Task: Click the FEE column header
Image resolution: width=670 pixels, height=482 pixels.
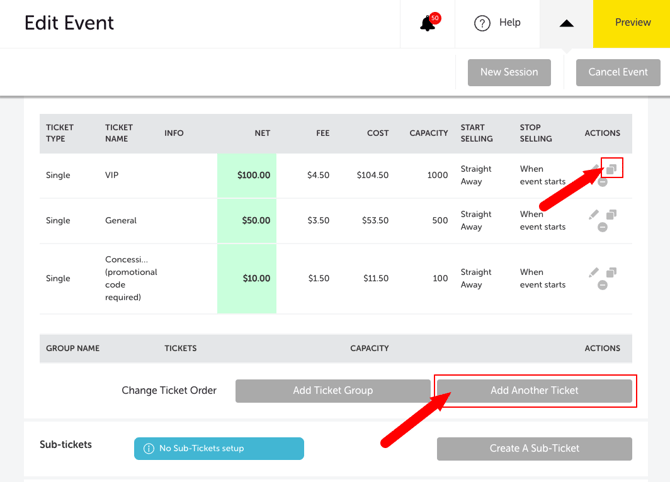Action: click(323, 133)
